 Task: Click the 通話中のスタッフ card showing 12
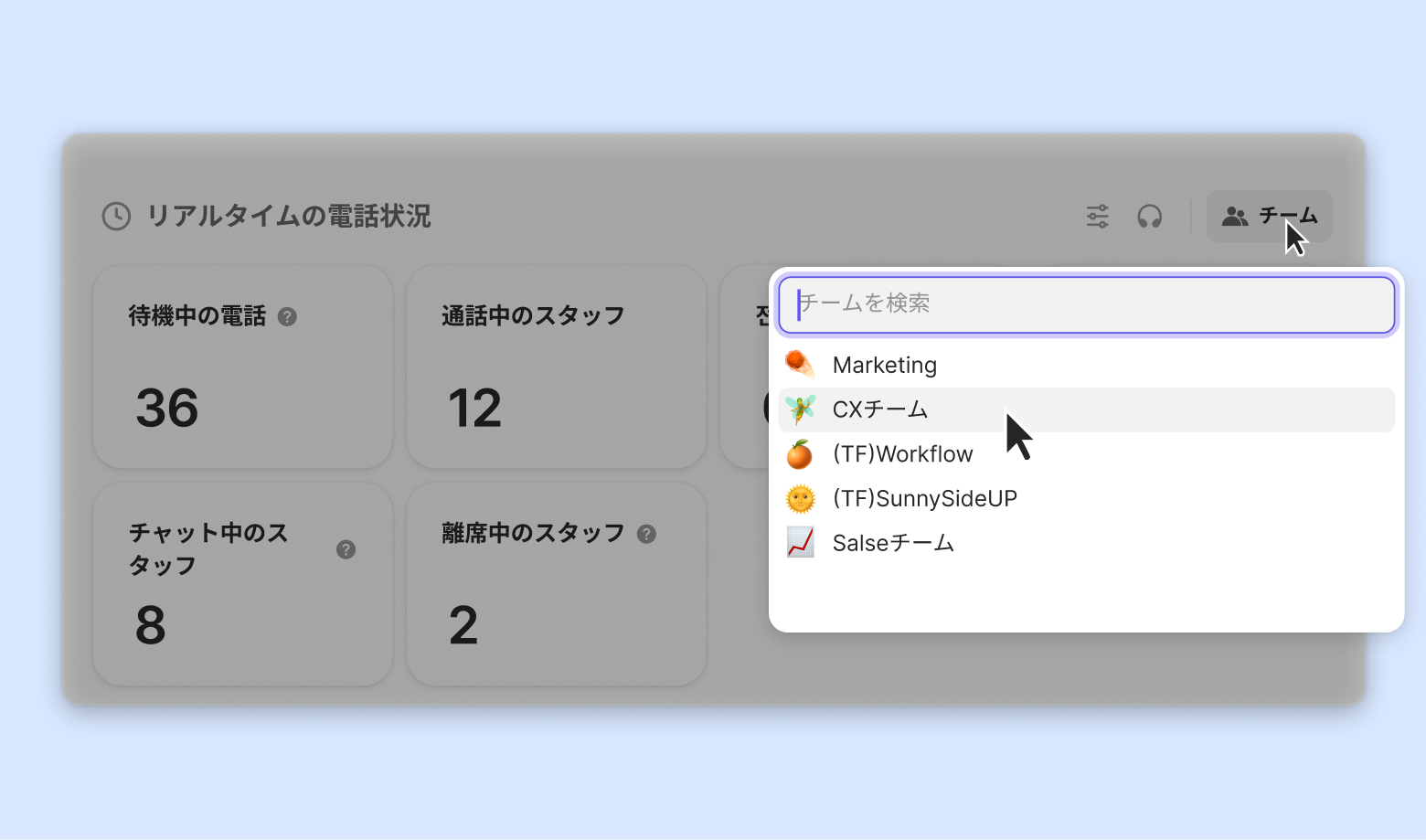click(x=556, y=367)
